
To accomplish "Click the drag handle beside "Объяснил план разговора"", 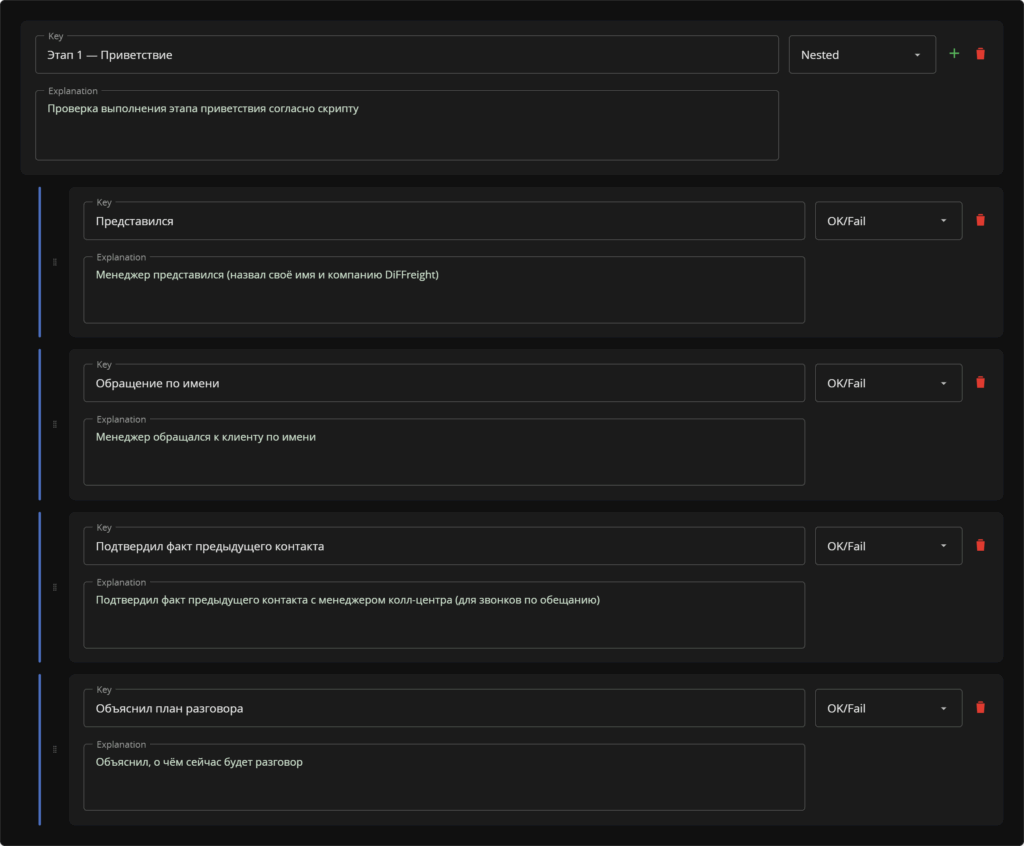I will [x=55, y=749].
